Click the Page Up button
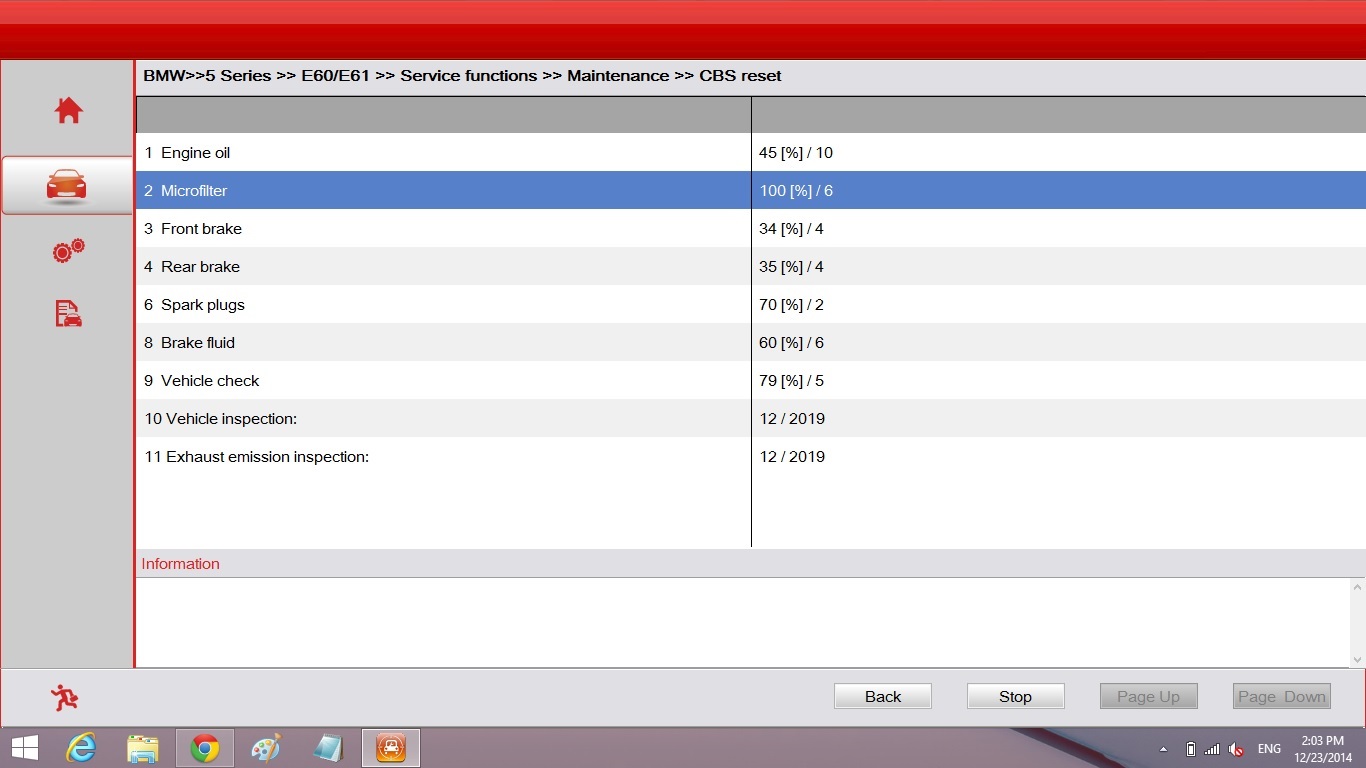Viewport: 1366px width, 768px height. click(1148, 697)
